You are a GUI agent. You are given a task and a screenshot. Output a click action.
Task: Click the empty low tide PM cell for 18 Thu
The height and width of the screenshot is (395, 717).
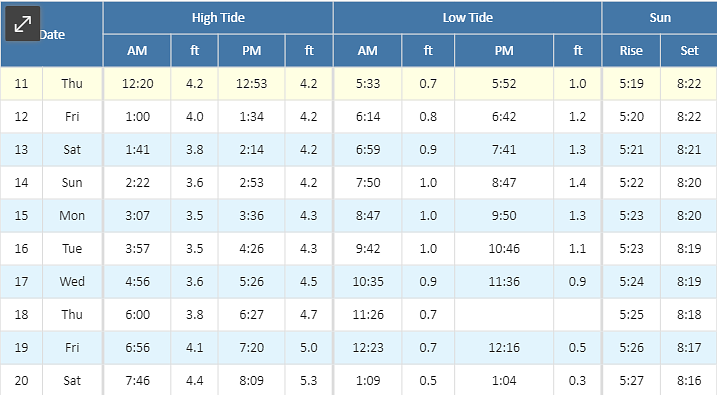pos(504,315)
